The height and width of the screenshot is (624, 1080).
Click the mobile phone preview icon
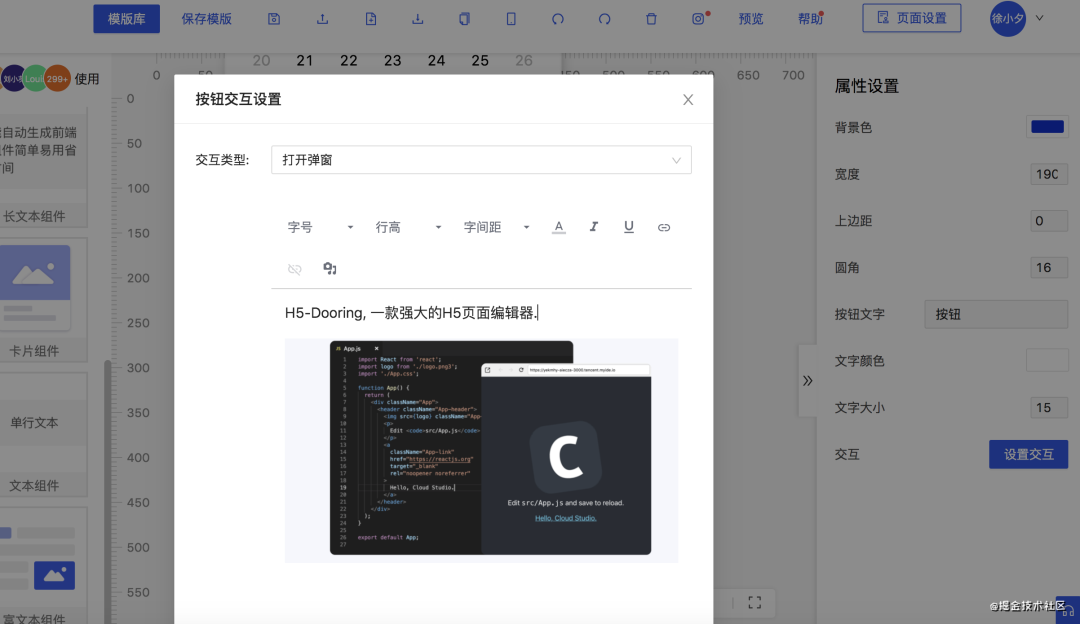pyautogui.click(x=511, y=19)
